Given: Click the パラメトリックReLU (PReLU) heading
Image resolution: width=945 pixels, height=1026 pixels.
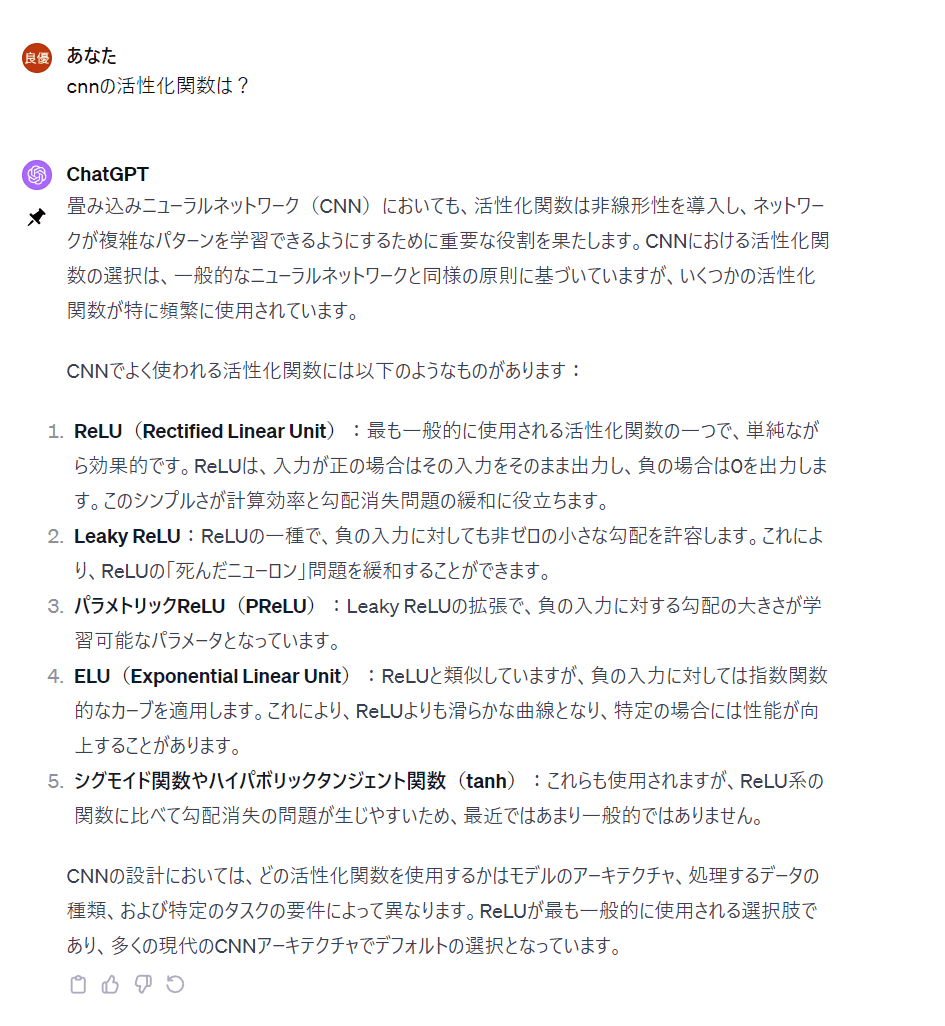Looking at the screenshot, I should [x=194, y=606].
